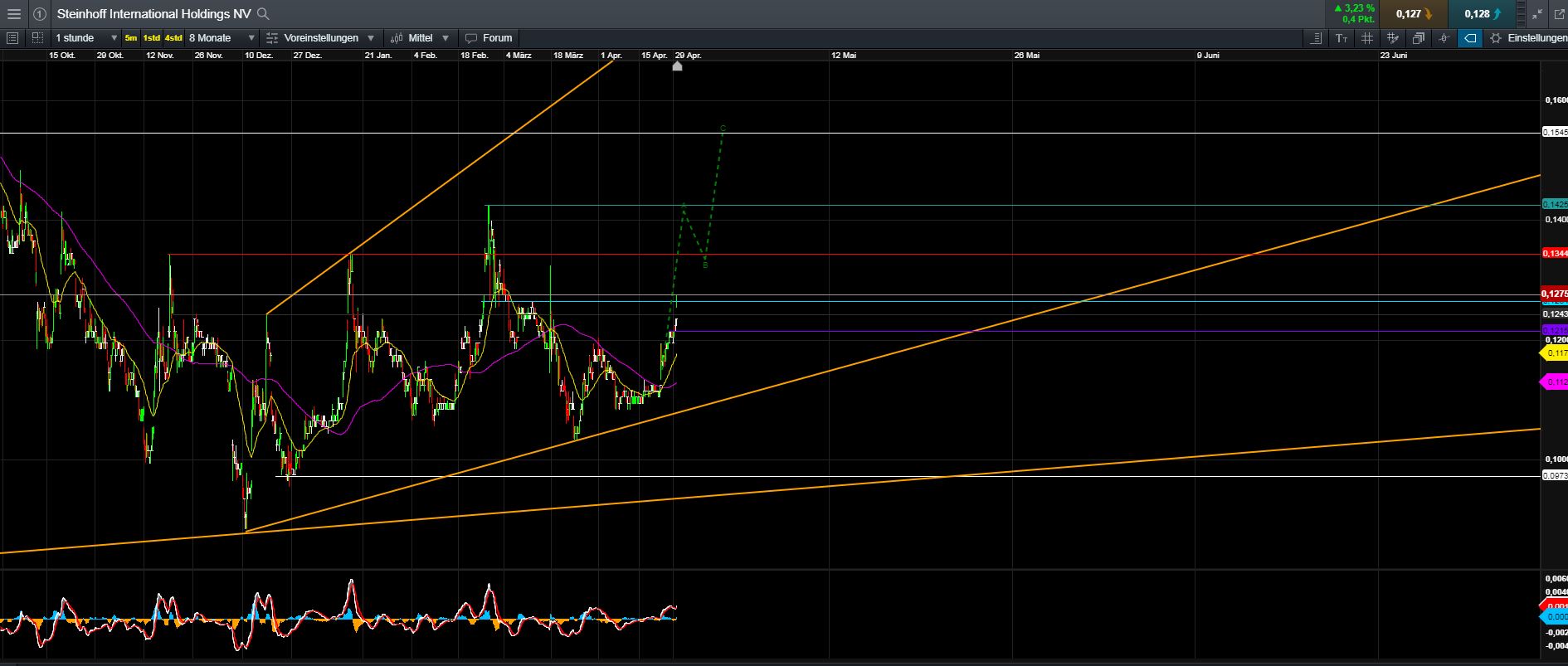Click the yellow moving average value tag
This screenshot has height=666, width=1568.
[x=1554, y=353]
